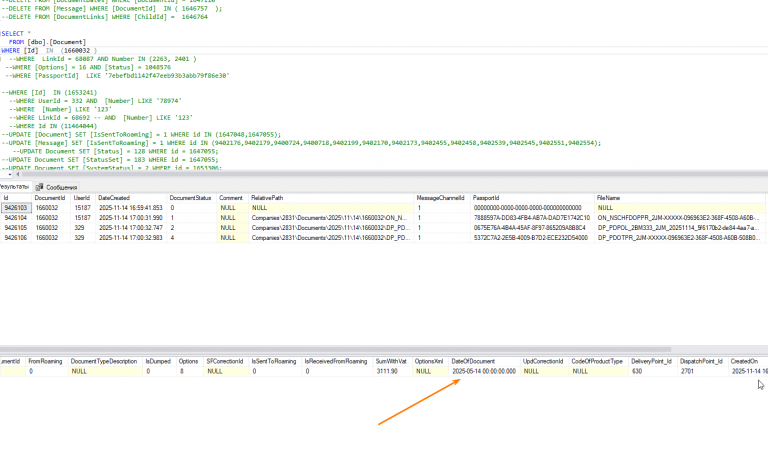Click the DeliveryPoint_Id value 630
Image resolution: width=768 pixels, height=460 pixels.
click(x=652, y=371)
